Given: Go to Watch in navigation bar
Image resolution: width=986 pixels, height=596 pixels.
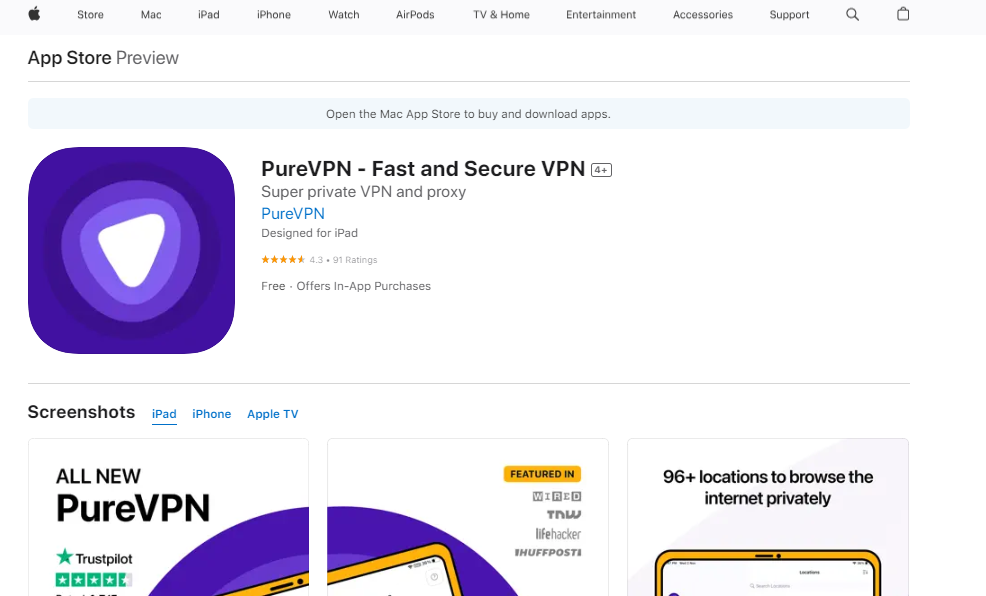Looking at the screenshot, I should [x=343, y=15].
